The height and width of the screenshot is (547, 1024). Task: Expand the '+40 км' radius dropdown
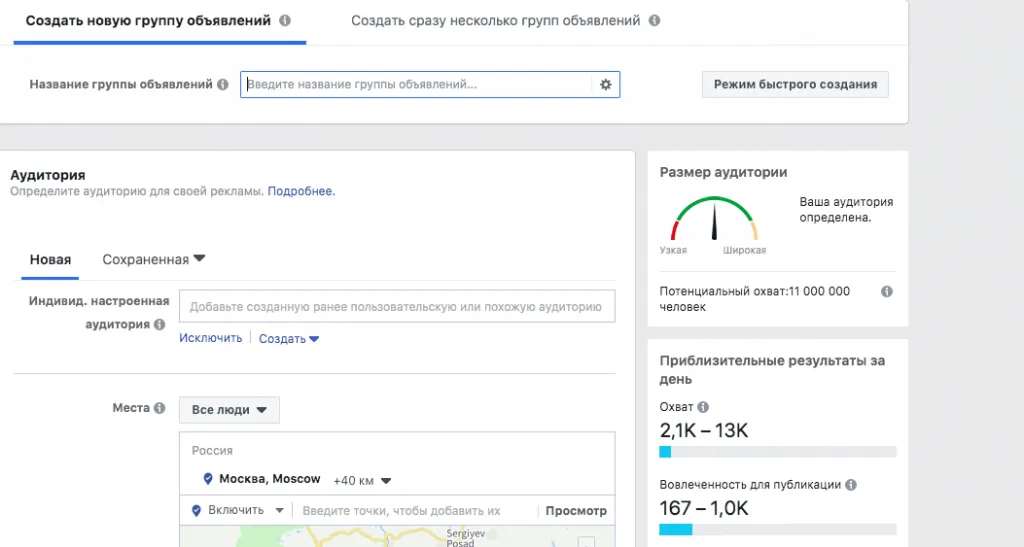(x=362, y=480)
